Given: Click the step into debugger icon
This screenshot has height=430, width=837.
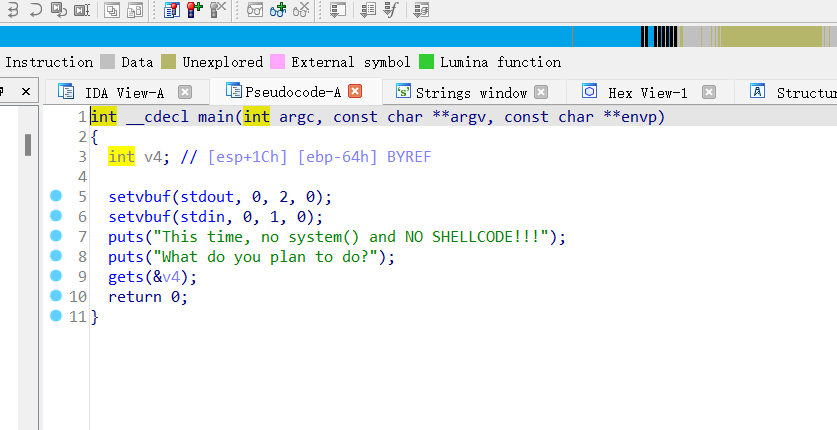Looking at the screenshot, I should pyautogui.click(x=13, y=10).
